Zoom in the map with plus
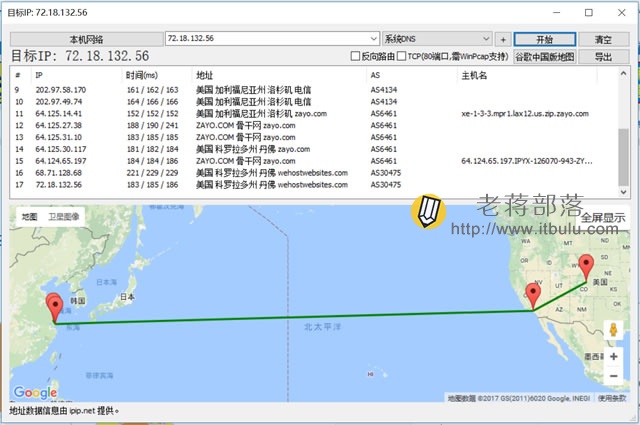The image size is (640, 425). click(613, 356)
